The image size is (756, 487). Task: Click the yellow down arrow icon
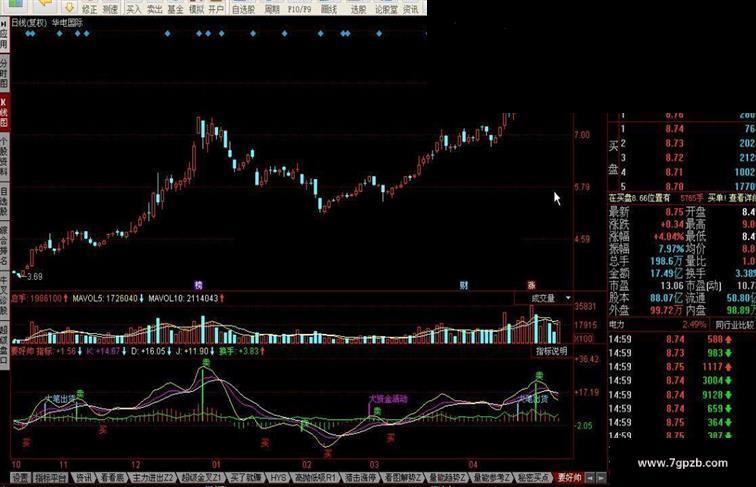[69, 7]
